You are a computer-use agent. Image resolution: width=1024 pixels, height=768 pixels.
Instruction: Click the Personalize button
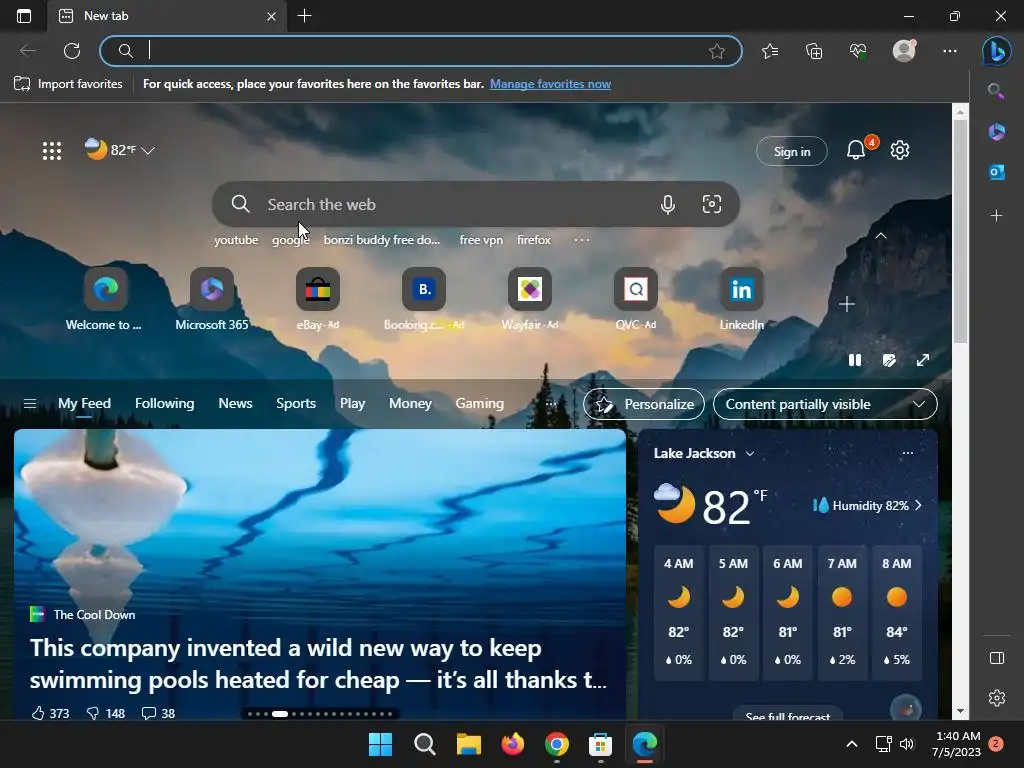644,404
